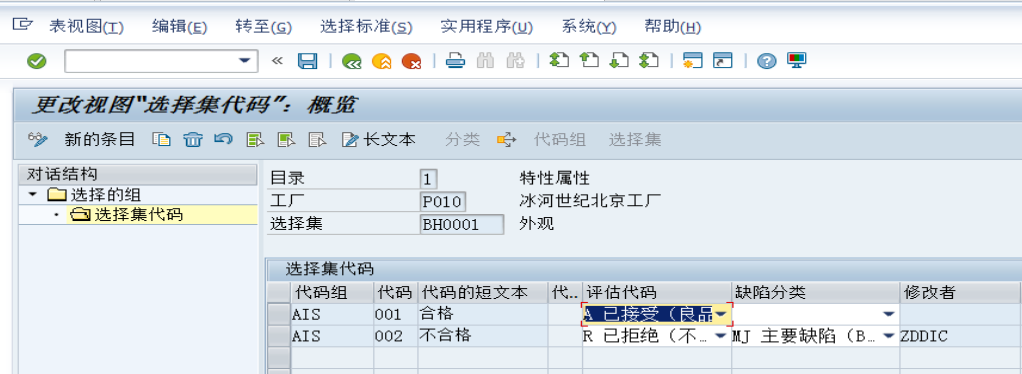Click the Delete trash can icon
Image resolution: width=1022 pixels, height=374 pixels.
coord(192,139)
